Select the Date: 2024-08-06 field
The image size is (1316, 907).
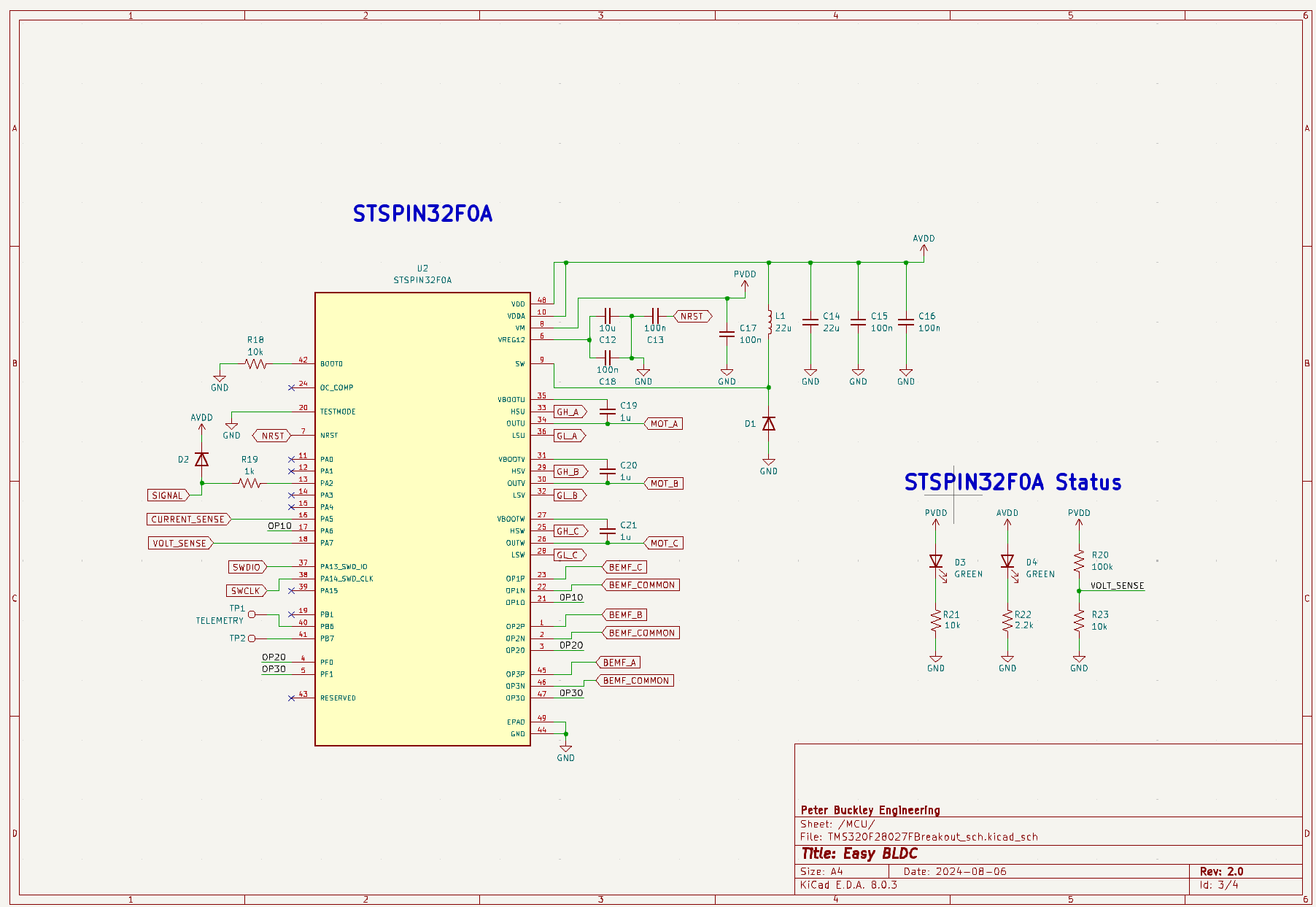955,871
